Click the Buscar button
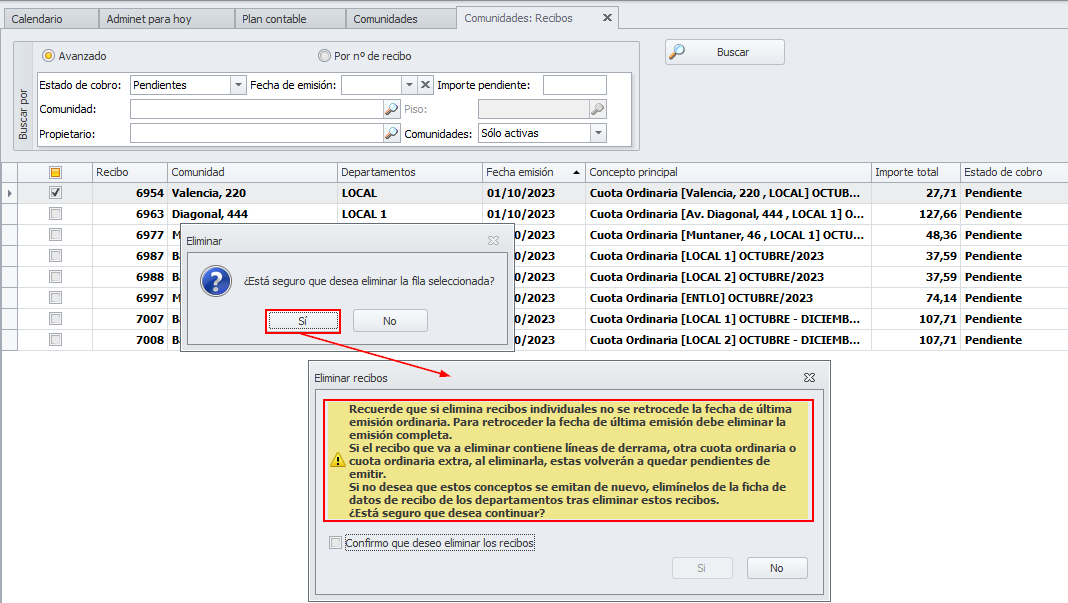The height and width of the screenshot is (603, 1068). pos(725,52)
